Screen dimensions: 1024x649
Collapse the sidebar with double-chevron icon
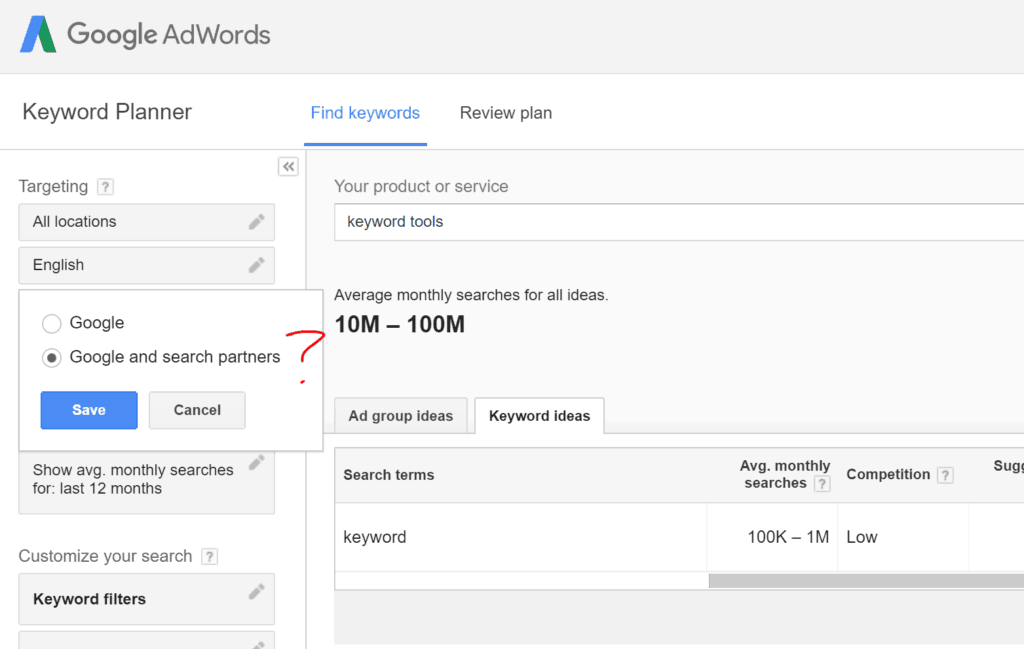(288, 166)
